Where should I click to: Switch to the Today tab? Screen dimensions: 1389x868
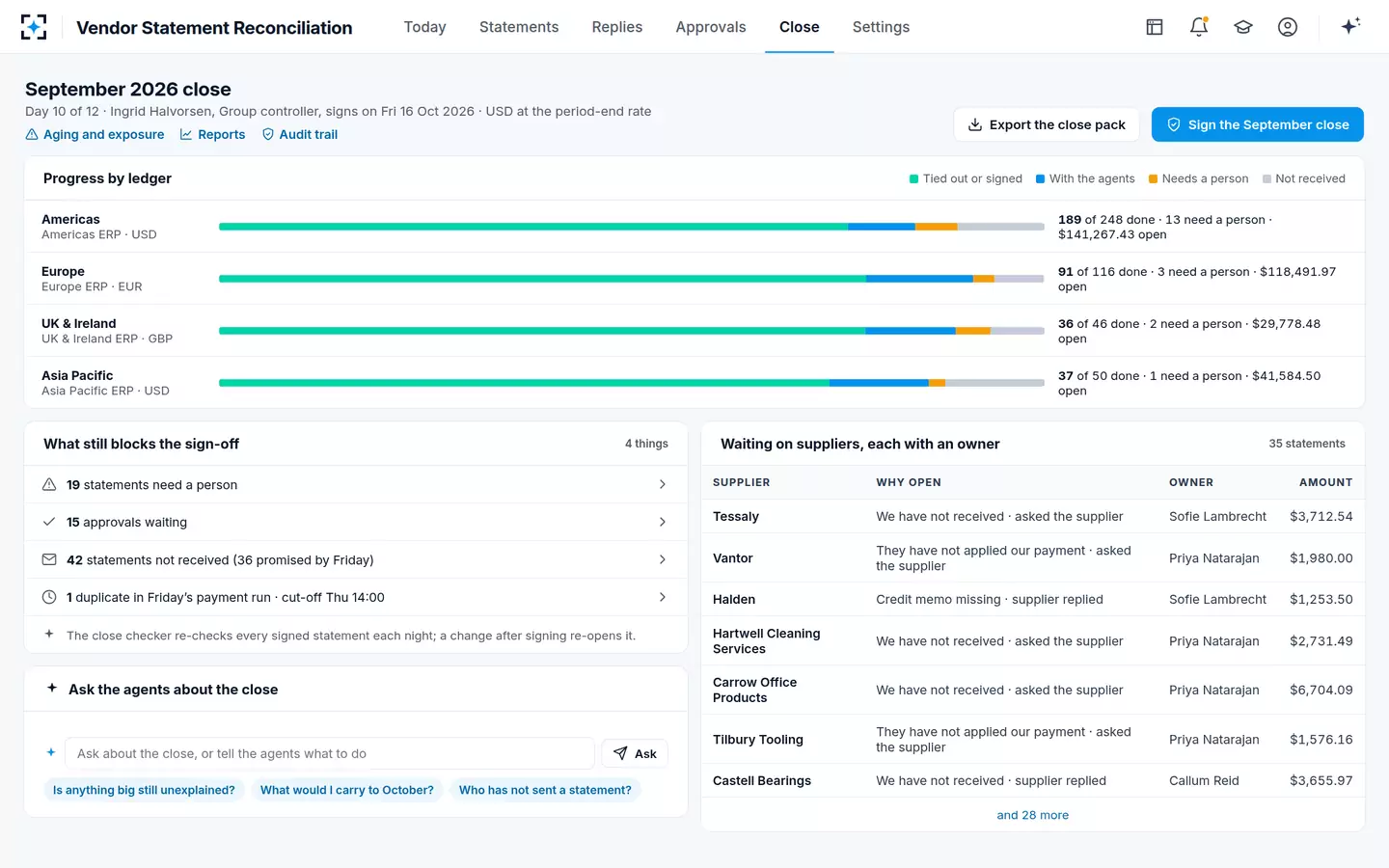(x=424, y=27)
